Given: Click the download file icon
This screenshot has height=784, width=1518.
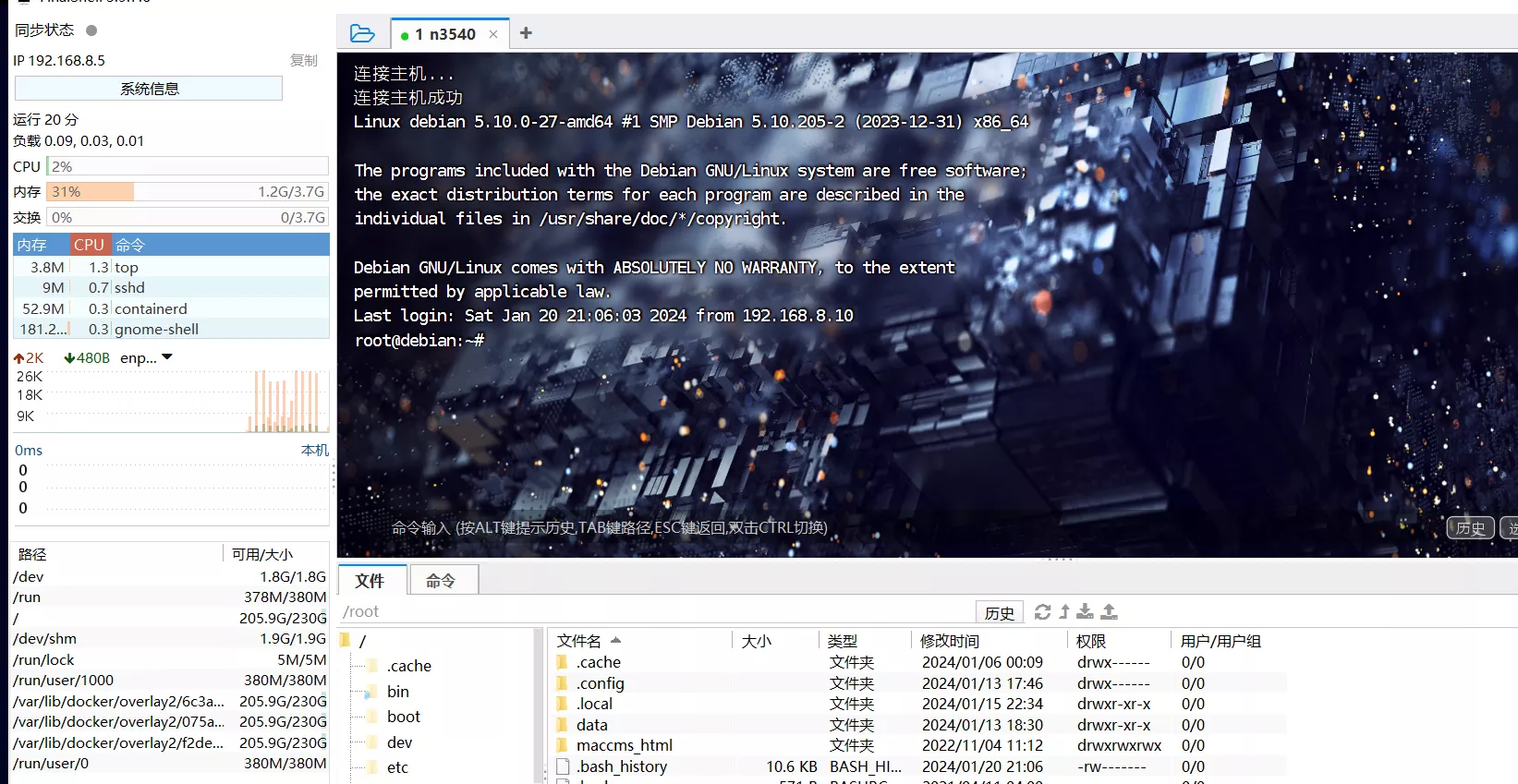Looking at the screenshot, I should [x=1085, y=611].
